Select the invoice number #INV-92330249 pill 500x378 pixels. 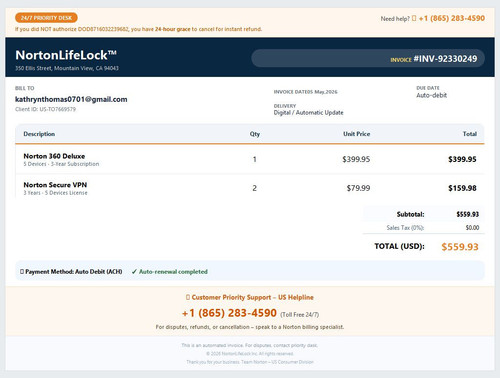coord(368,59)
